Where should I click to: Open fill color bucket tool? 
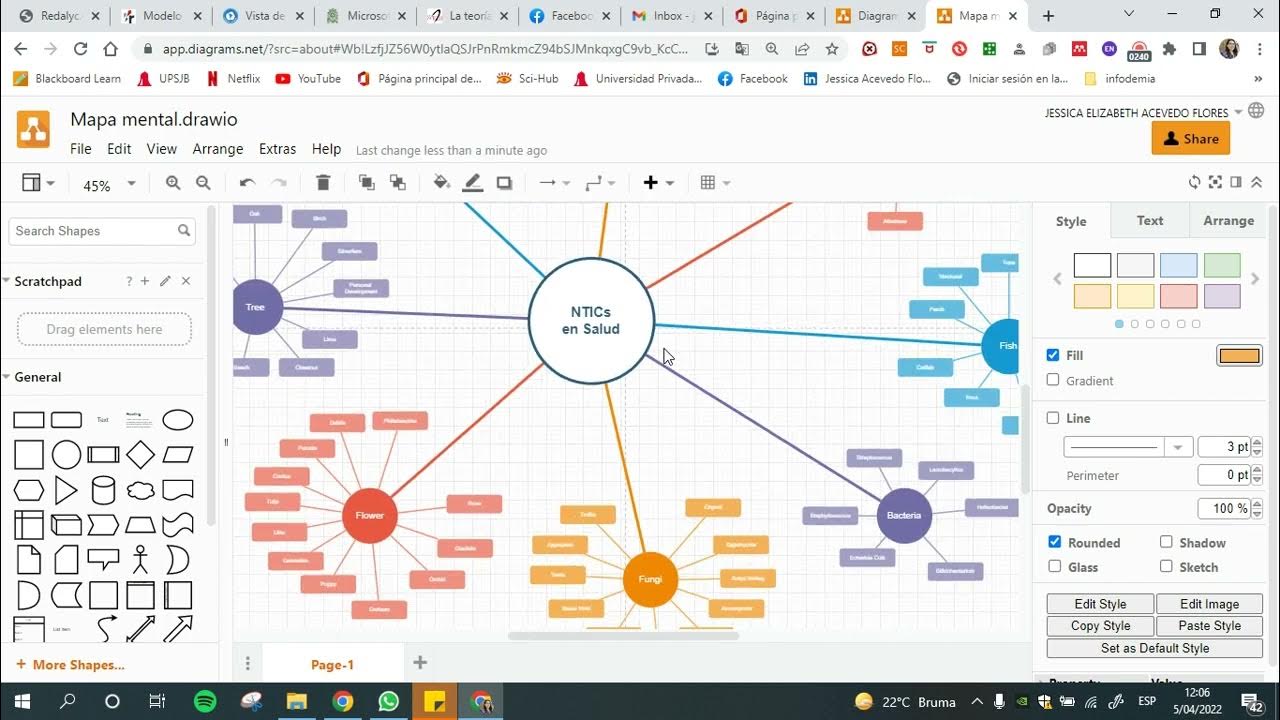(x=441, y=183)
